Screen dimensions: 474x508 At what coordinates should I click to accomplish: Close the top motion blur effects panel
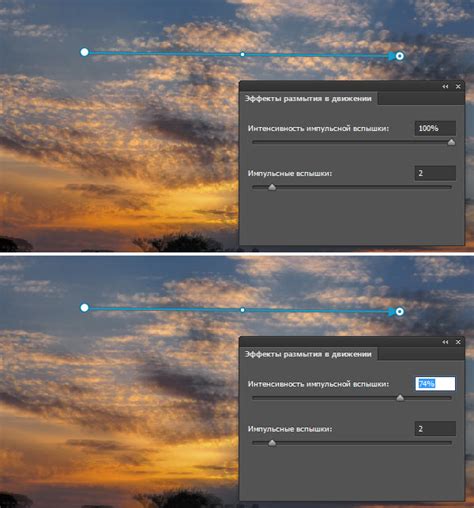(x=458, y=87)
